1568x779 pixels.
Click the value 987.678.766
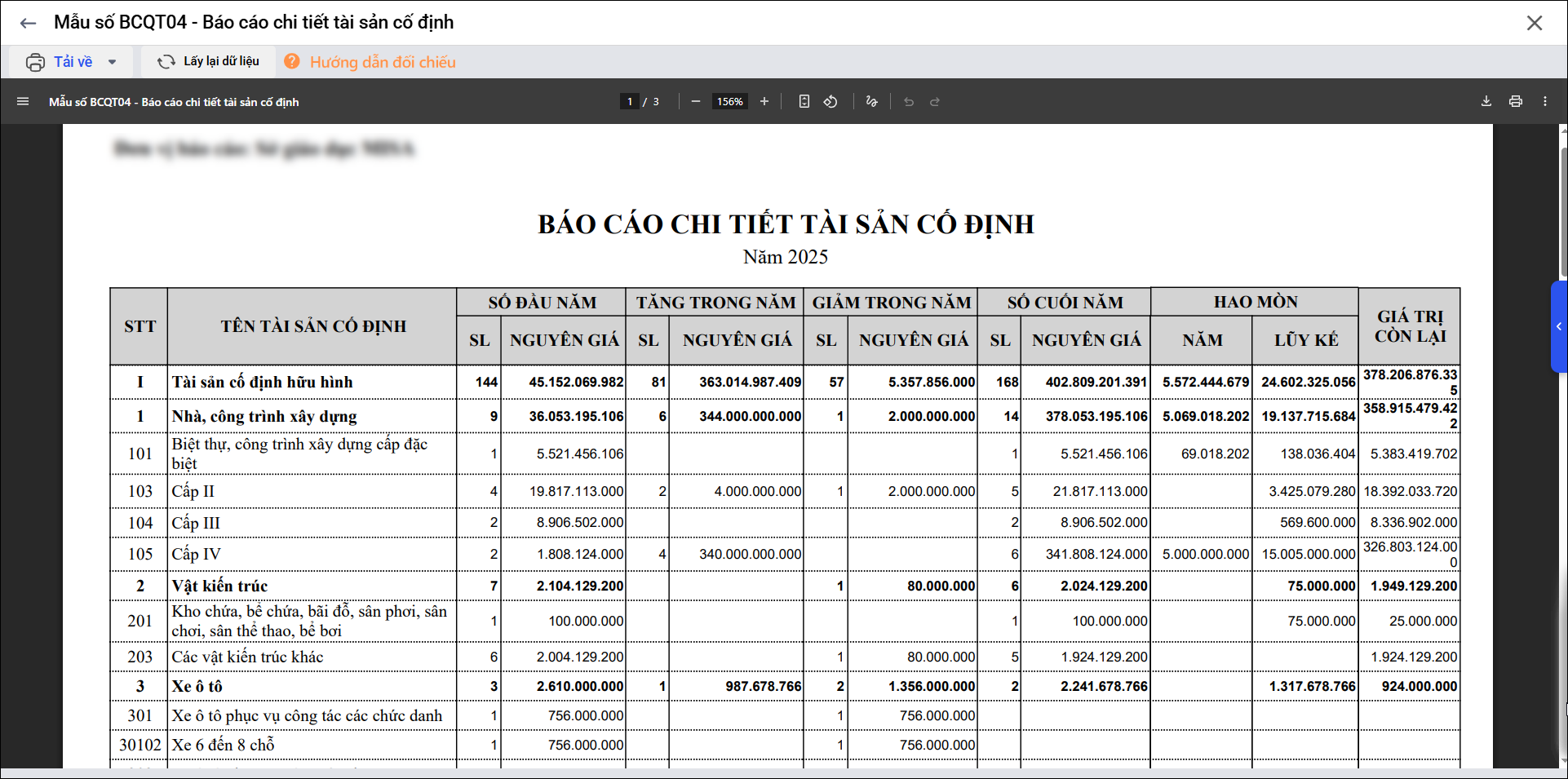(764, 686)
